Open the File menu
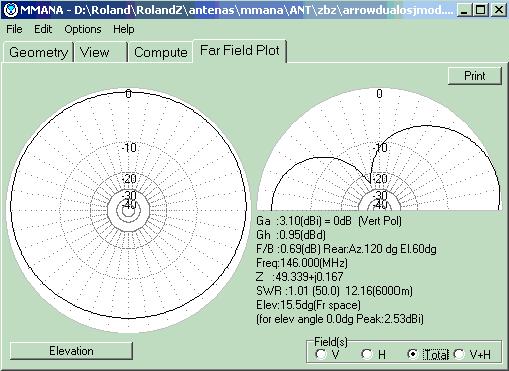This screenshot has width=509, height=371. [x=14, y=29]
